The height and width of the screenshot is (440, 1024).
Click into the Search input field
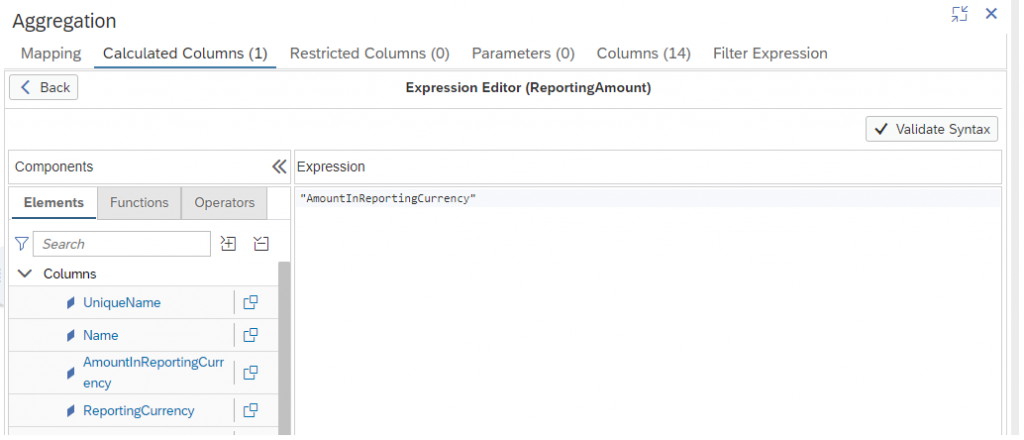coord(122,244)
